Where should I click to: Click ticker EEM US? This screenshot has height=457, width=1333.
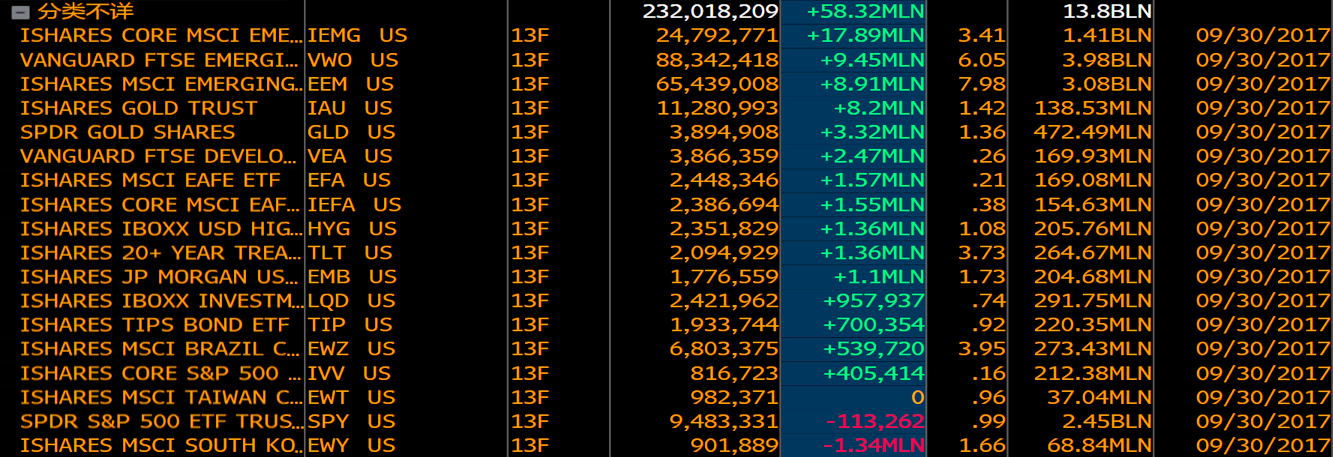point(351,84)
